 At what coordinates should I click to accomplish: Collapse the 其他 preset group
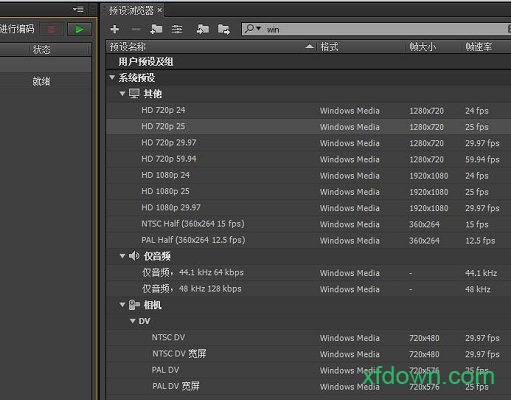122,94
